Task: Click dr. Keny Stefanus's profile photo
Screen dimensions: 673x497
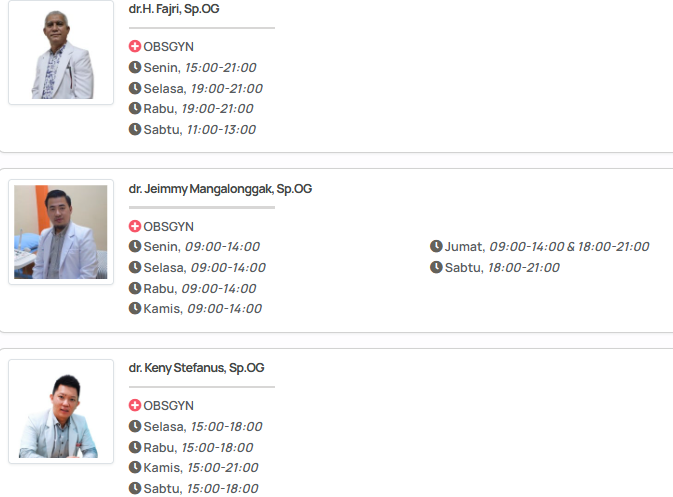Action: (x=61, y=411)
